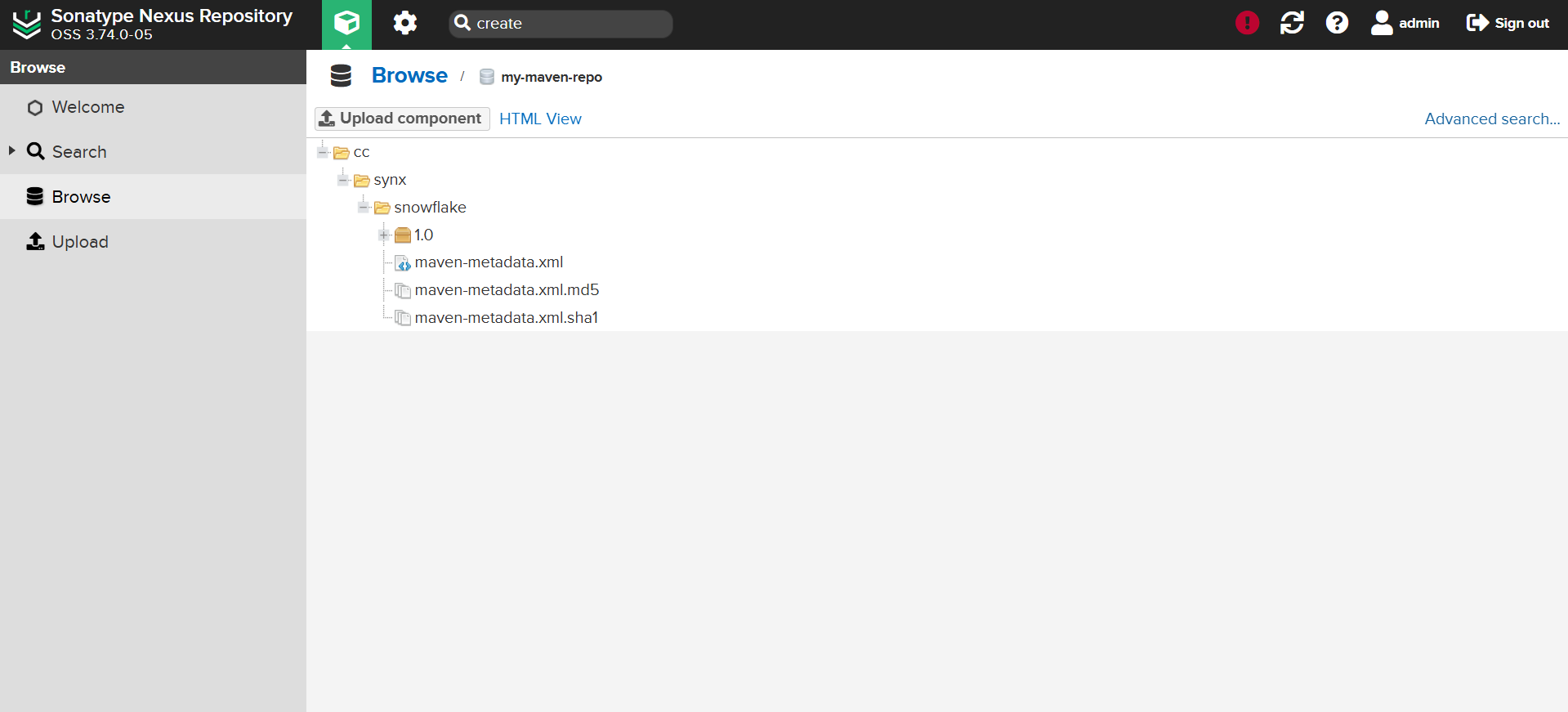Click the red system status alert icon

tap(1247, 23)
